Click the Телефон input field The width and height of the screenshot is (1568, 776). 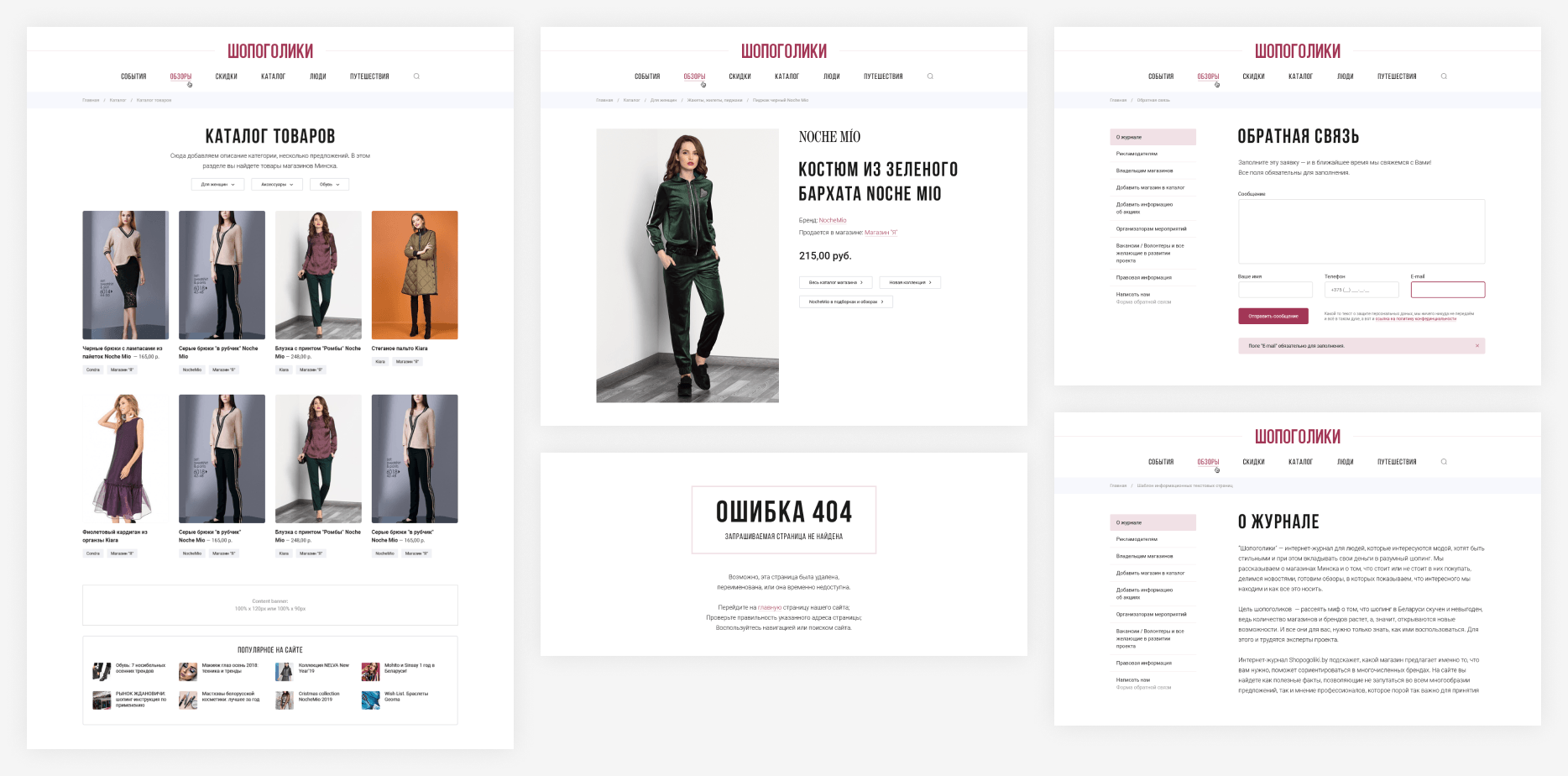coord(1362,290)
